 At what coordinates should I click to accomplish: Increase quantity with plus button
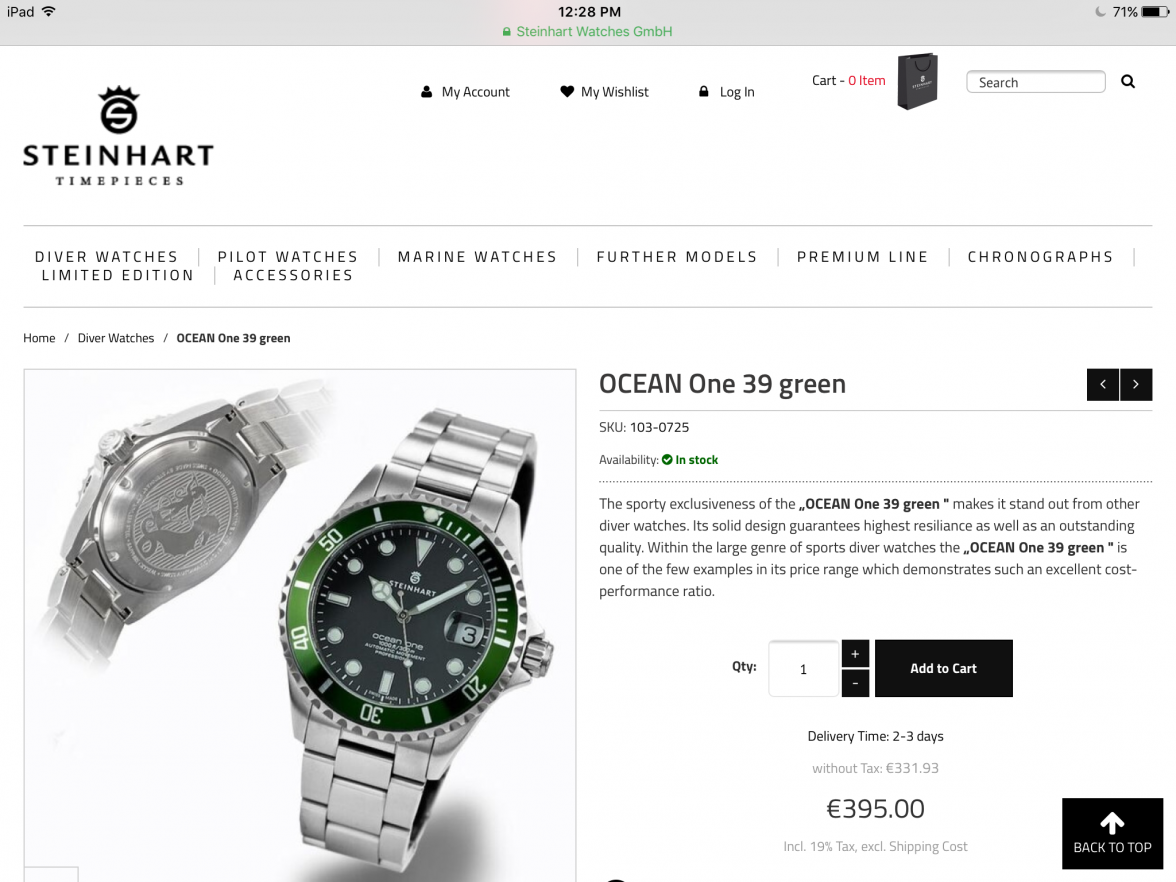(x=855, y=653)
